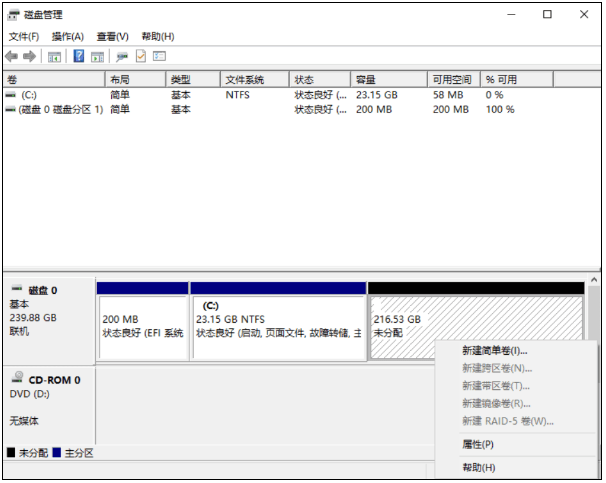Click the Back arrow toolbar icon
606x483 pixels.
(12, 56)
